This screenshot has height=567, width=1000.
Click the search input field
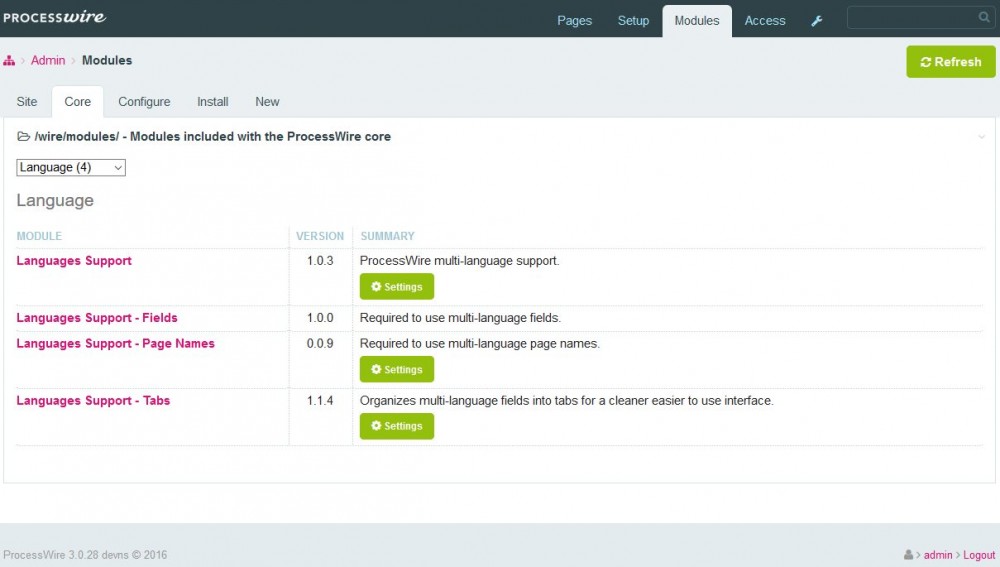(910, 18)
